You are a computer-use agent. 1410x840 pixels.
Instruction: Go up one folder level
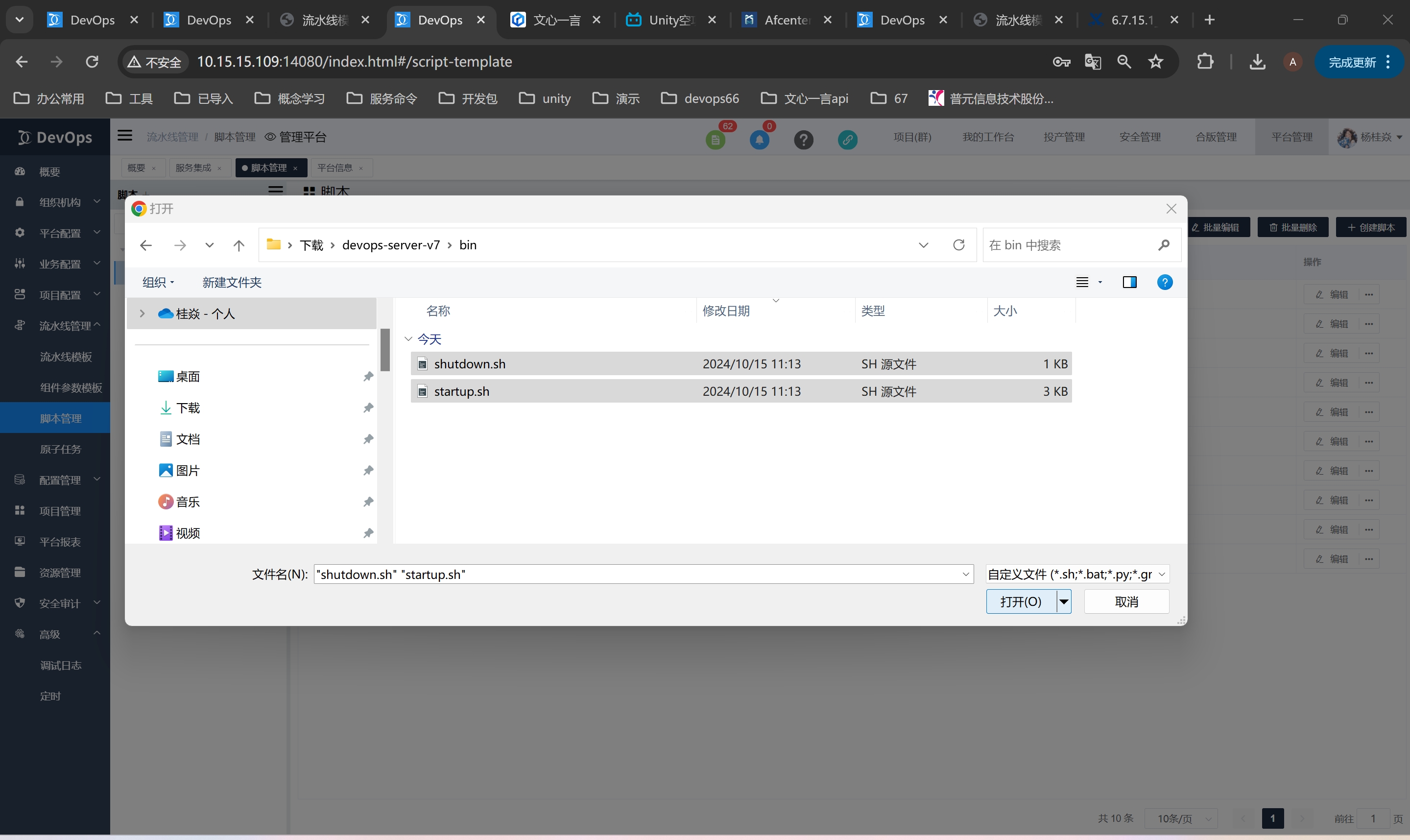[239, 245]
